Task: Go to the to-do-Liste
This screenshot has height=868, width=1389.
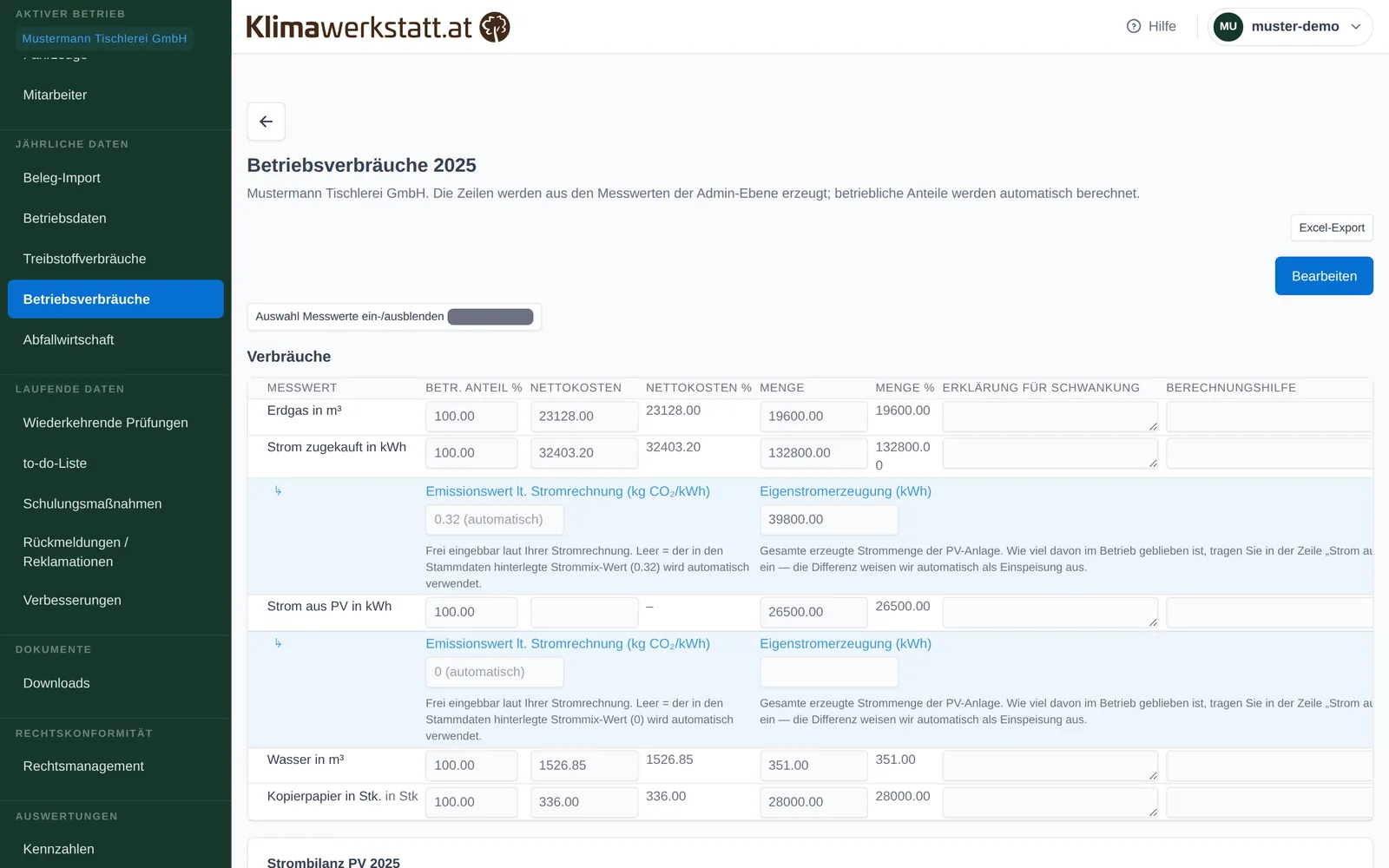Action: click(x=115, y=464)
